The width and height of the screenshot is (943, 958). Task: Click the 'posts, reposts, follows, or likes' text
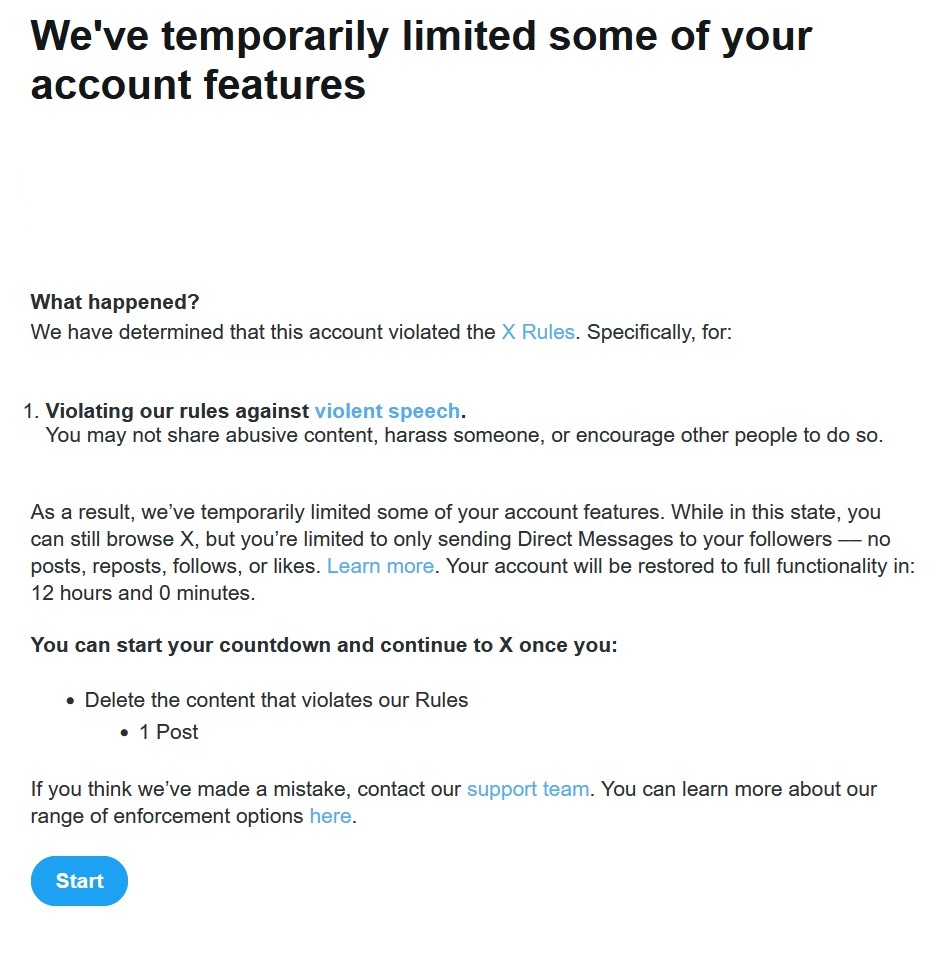tap(175, 566)
